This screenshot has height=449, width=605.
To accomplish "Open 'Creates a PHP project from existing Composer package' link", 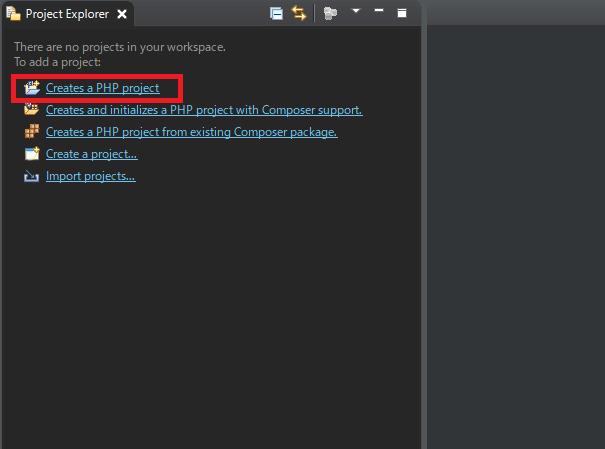I will [191, 132].
